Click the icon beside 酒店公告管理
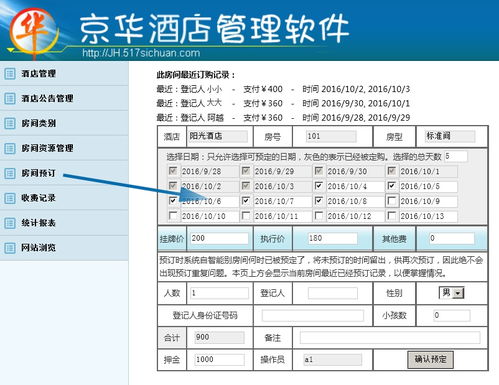 (x=10, y=98)
